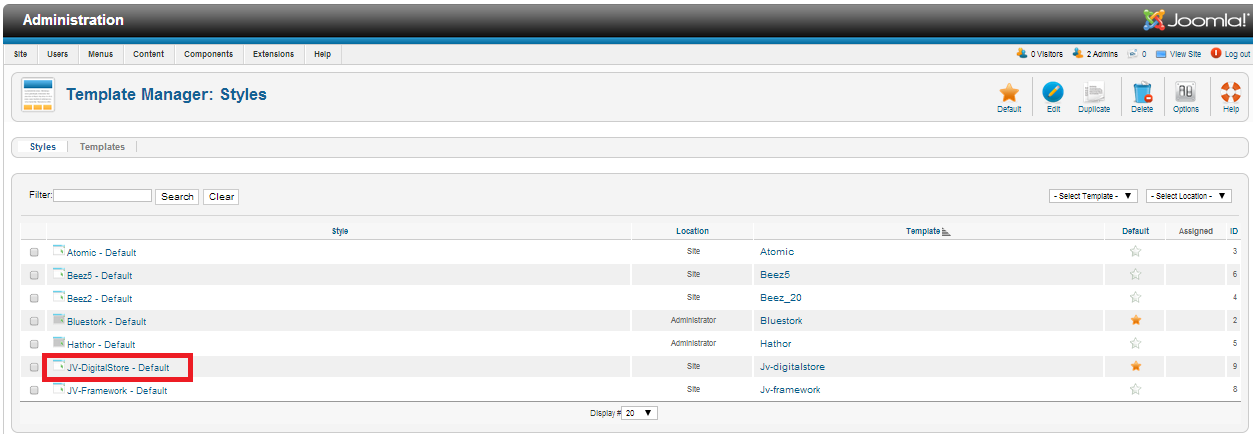Open the Jv-digitalstore template link
Screen dimensions: 1253x440
tap(792, 367)
